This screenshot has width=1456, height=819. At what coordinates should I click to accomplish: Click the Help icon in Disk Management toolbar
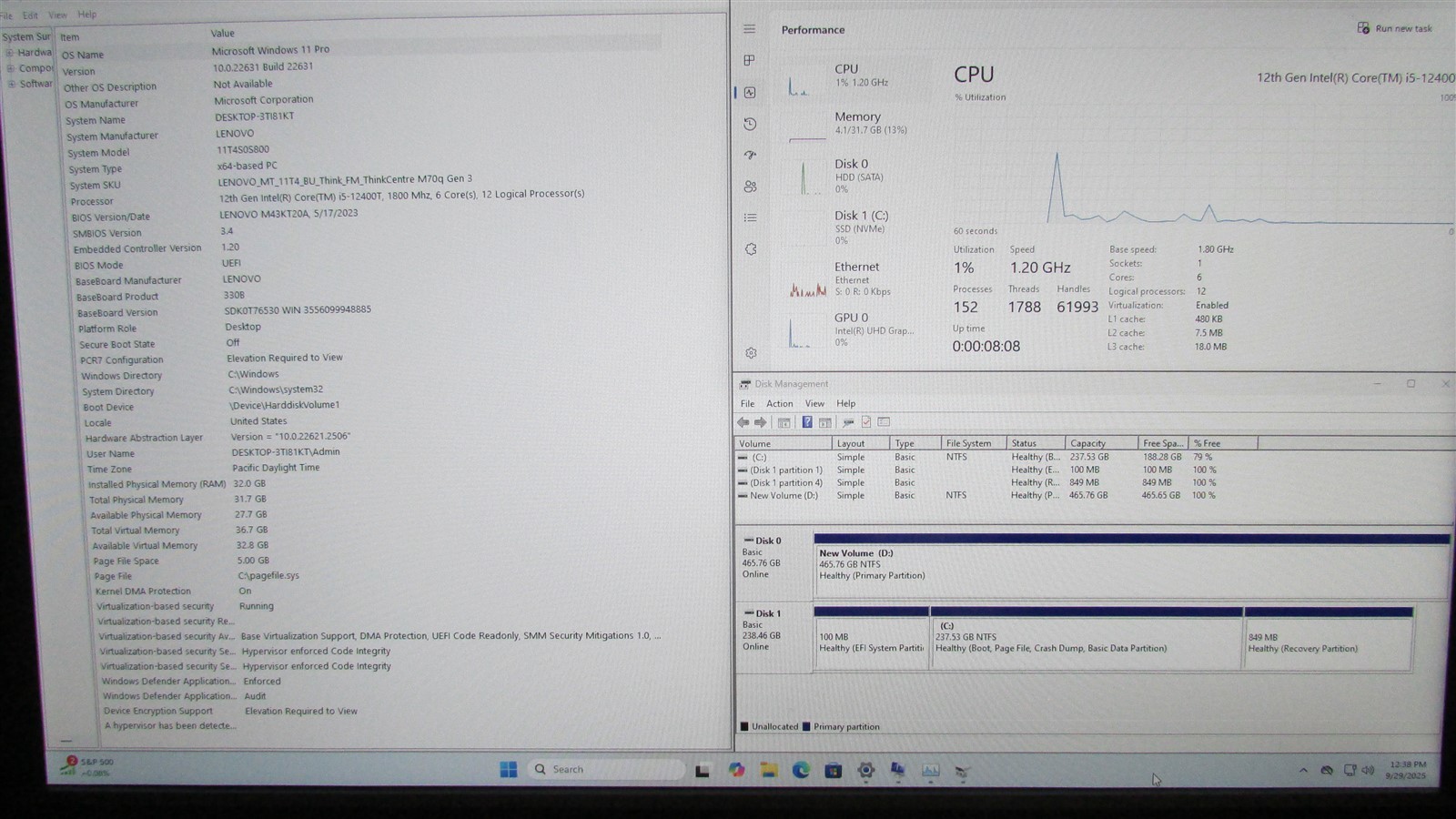(x=806, y=422)
